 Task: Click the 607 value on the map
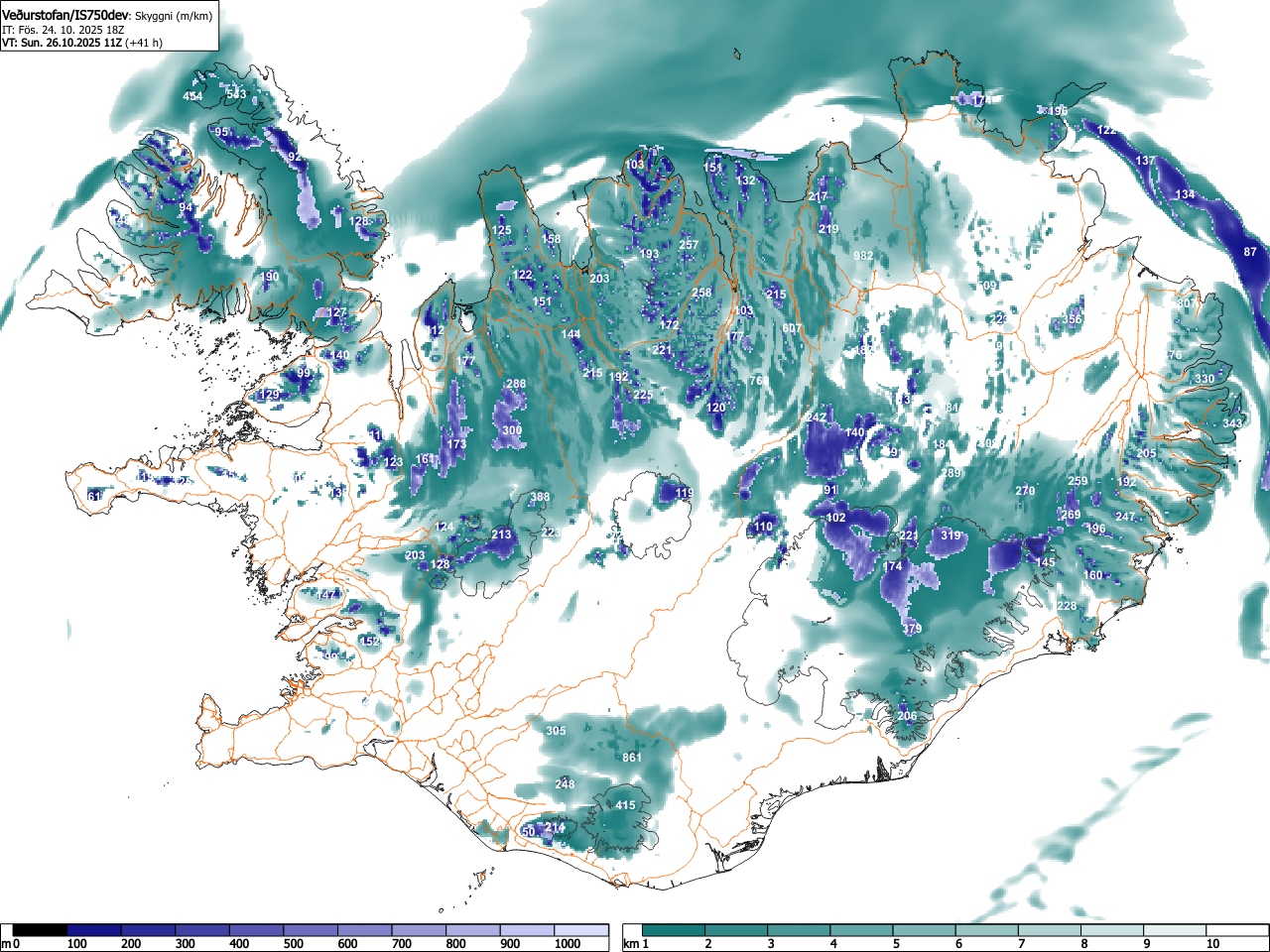click(792, 328)
